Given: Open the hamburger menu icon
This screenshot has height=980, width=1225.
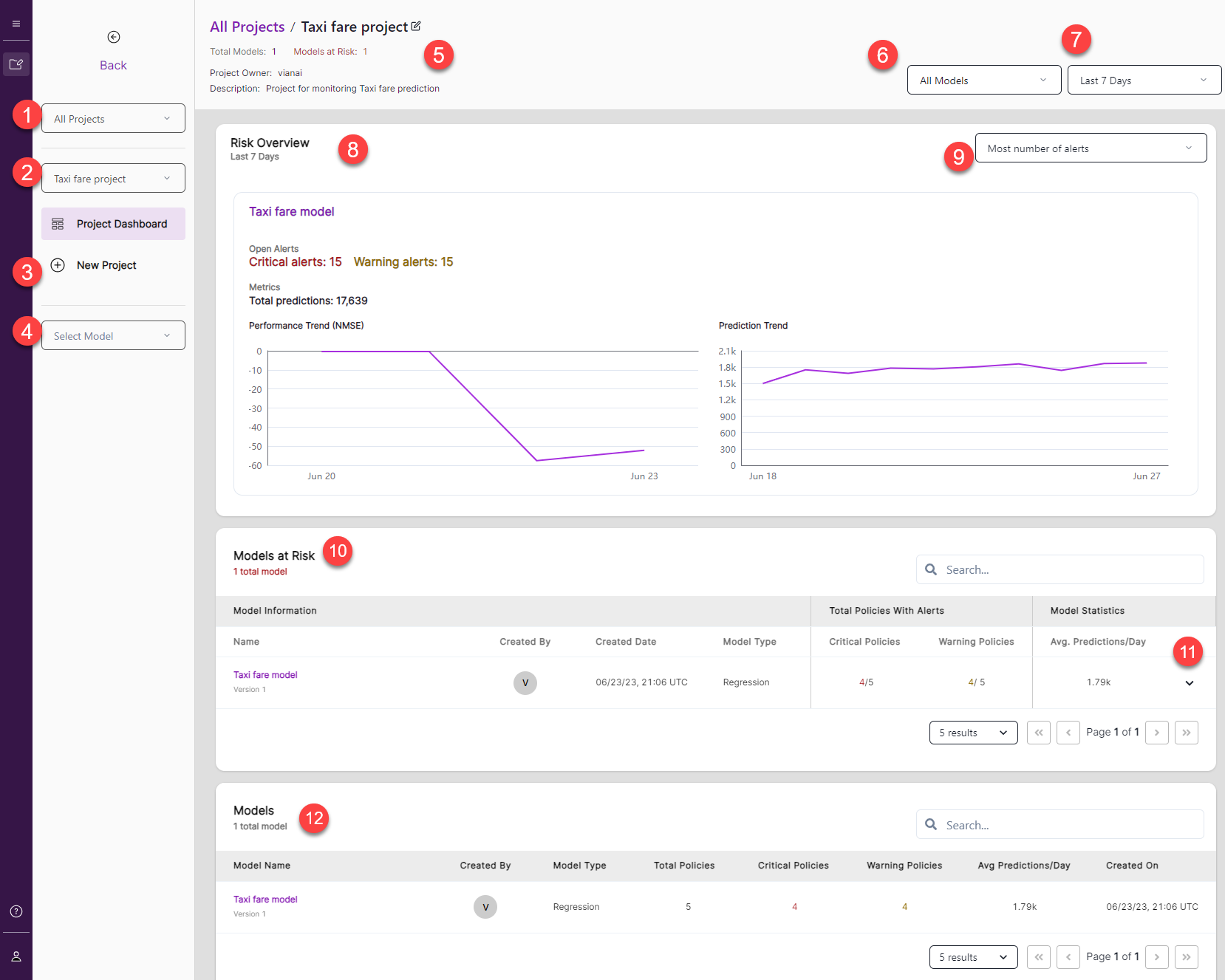Looking at the screenshot, I should 16,24.
